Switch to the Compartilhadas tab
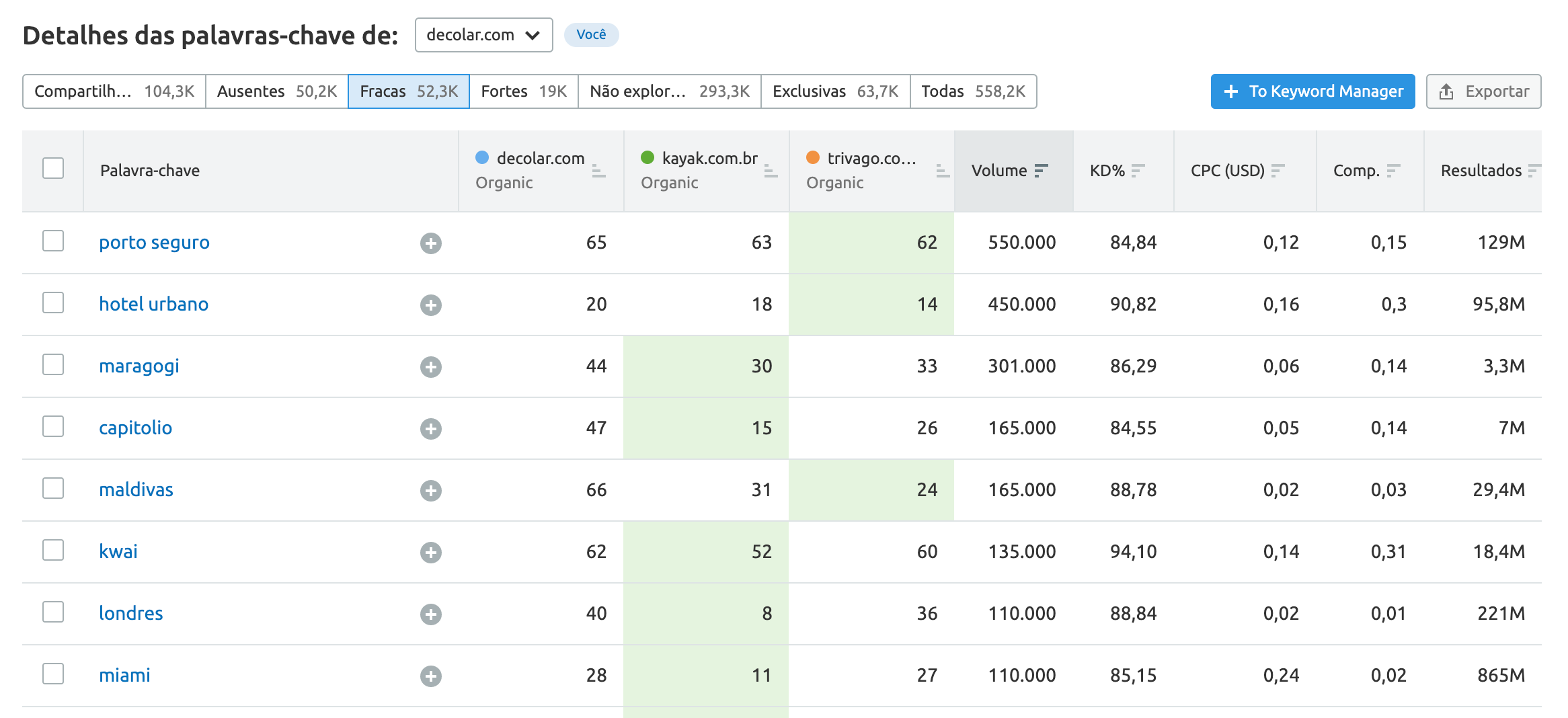The height and width of the screenshot is (718, 1568). pyautogui.click(x=114, y=91)
